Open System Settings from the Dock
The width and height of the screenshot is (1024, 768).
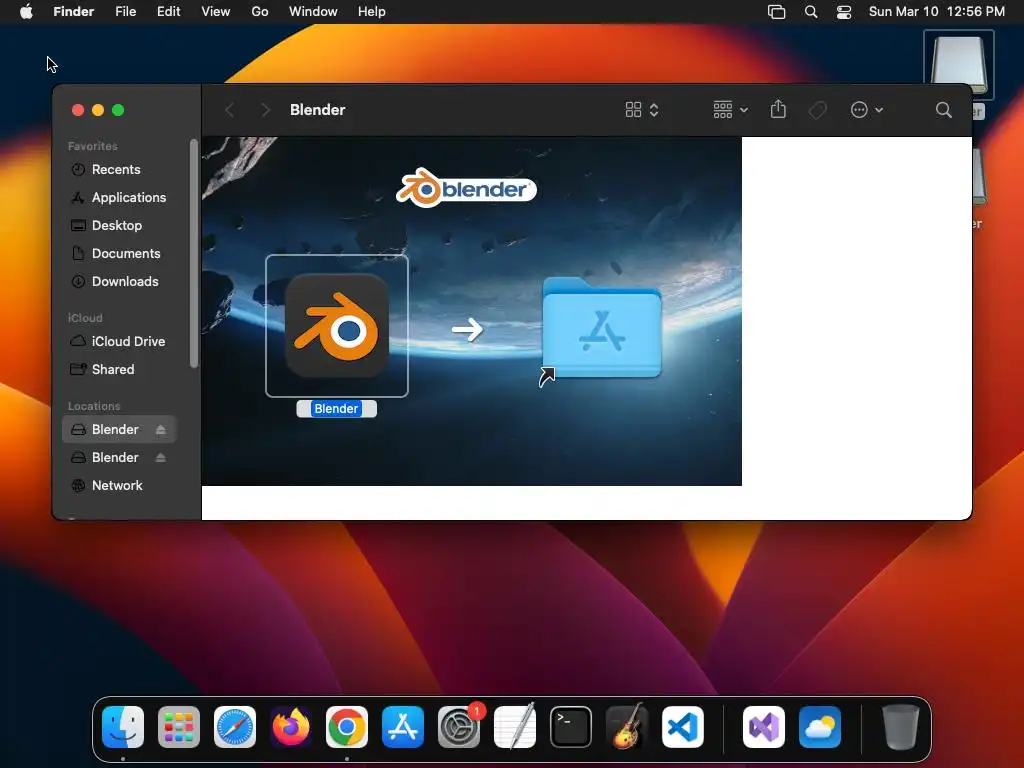(x=459, y=727)
